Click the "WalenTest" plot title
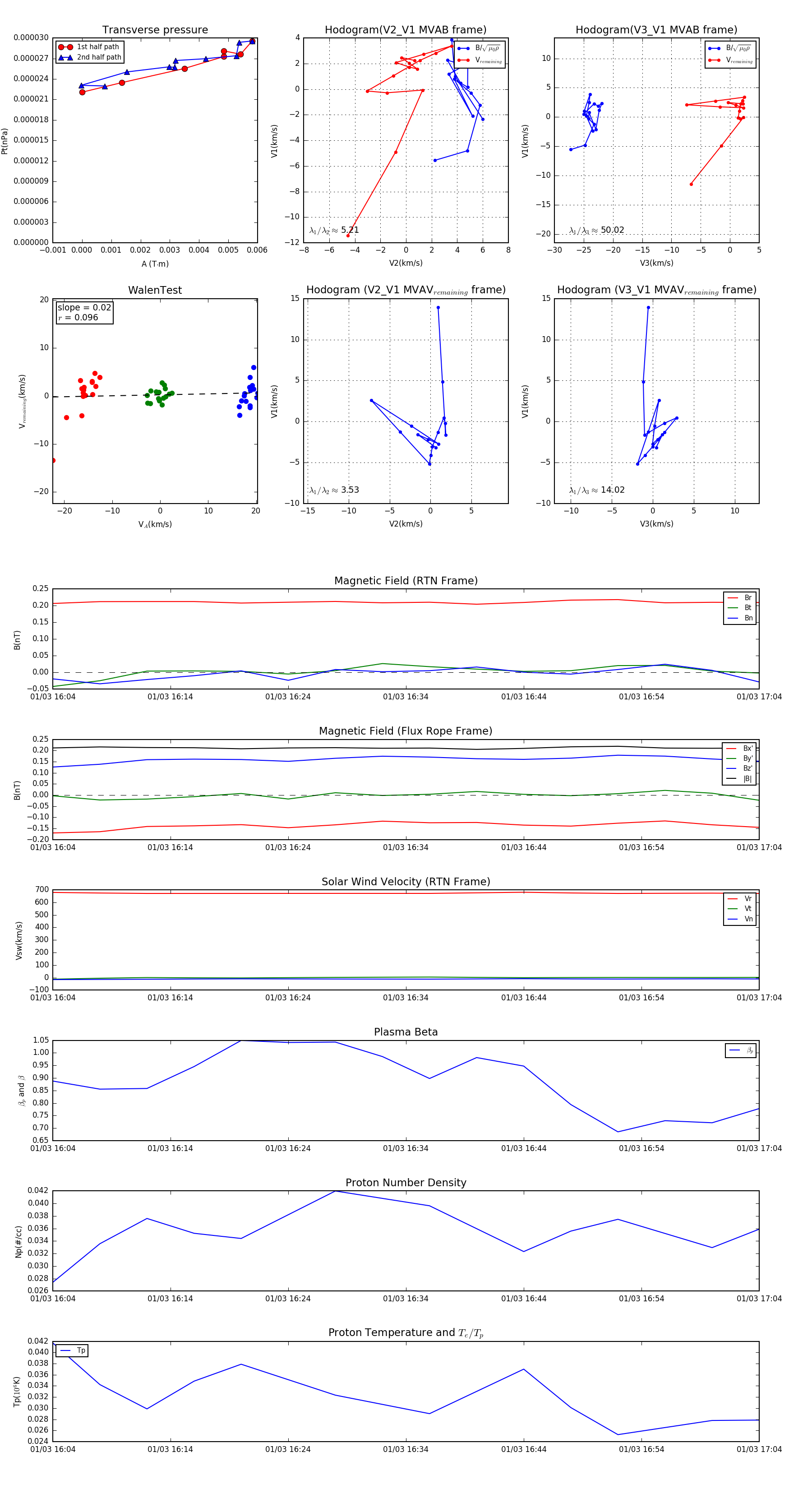Image resolution: width=812 pixels, height=1489 pixels. click(155, 290)
